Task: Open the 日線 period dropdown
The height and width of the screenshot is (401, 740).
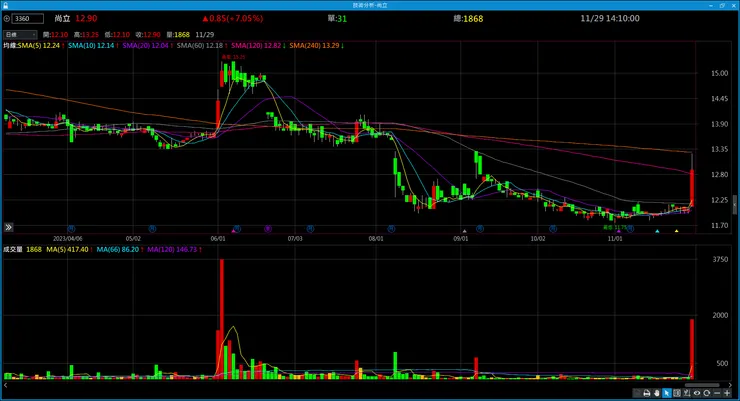Action: click(20, 34)
